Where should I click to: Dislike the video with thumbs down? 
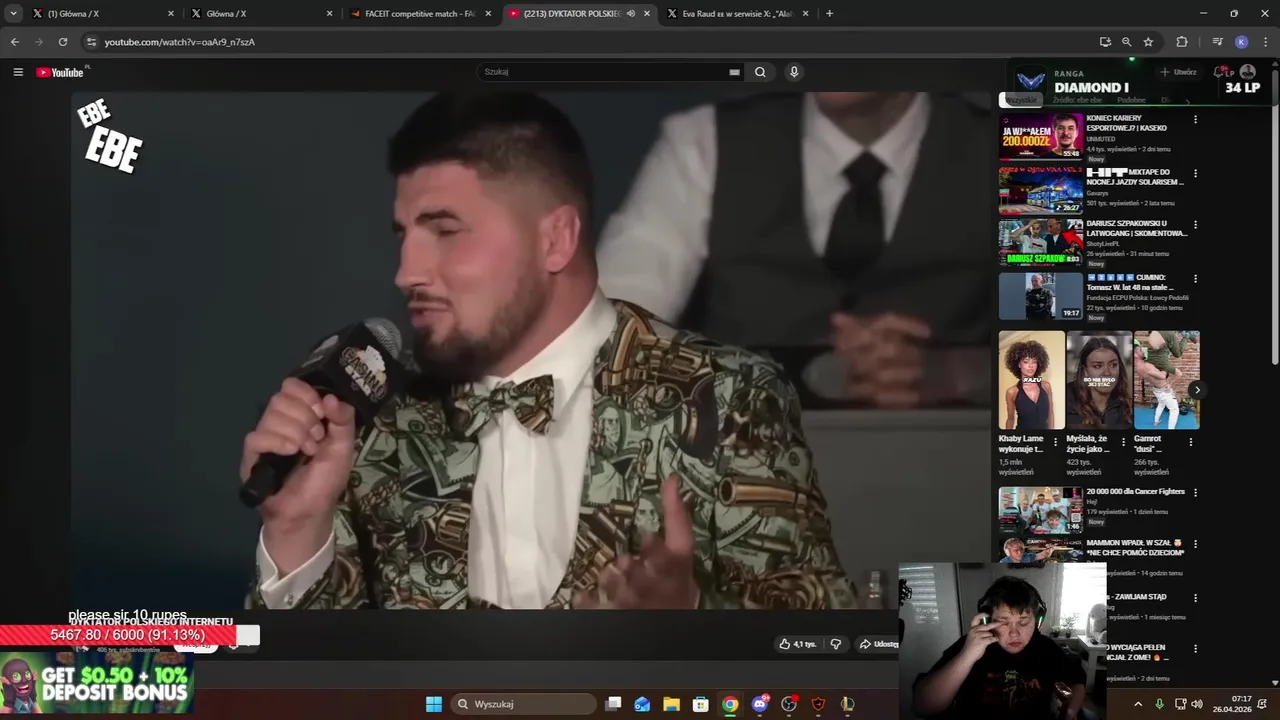coord(836,644)
